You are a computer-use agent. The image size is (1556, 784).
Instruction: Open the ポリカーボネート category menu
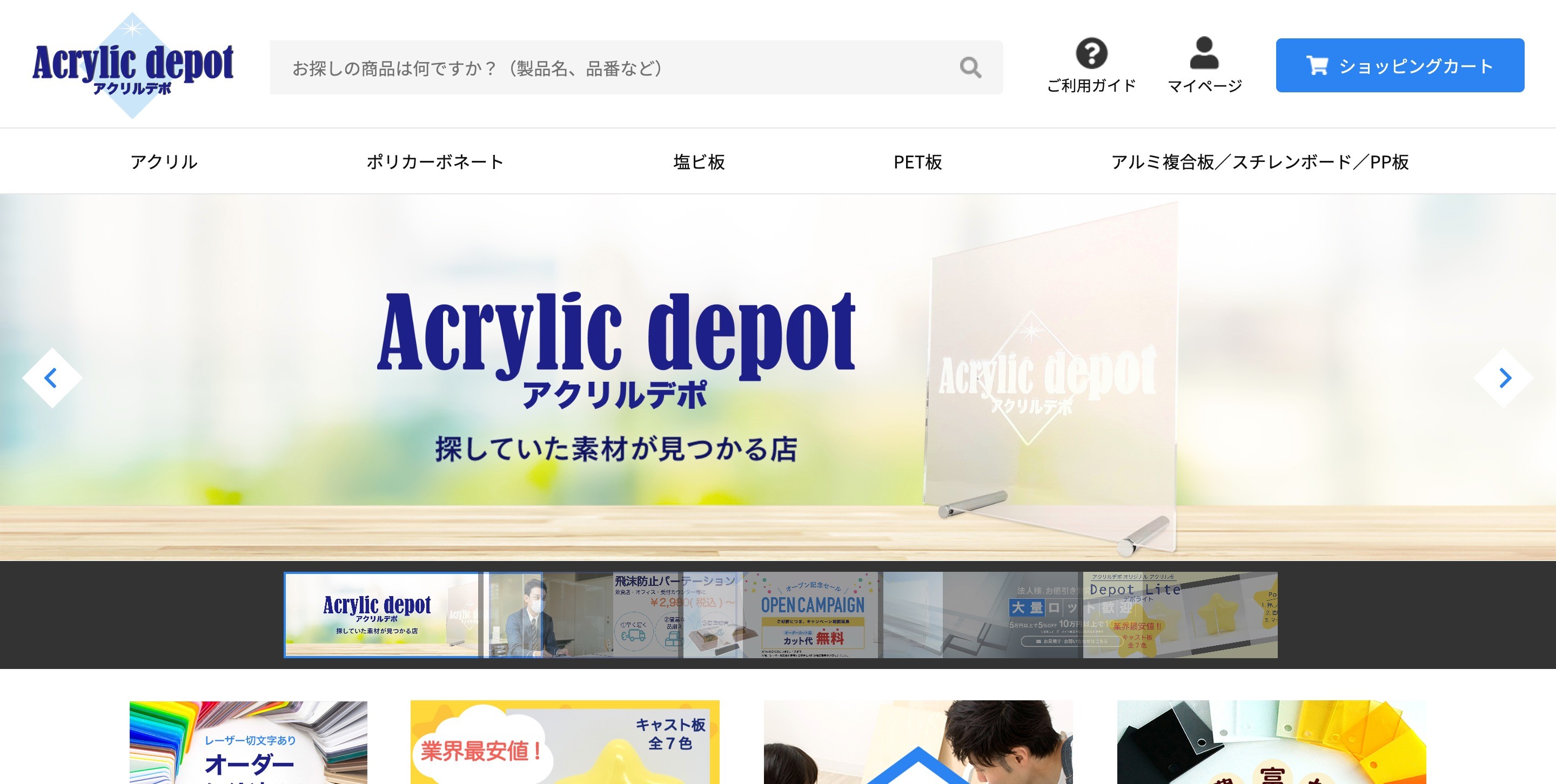tap(435, 161)
